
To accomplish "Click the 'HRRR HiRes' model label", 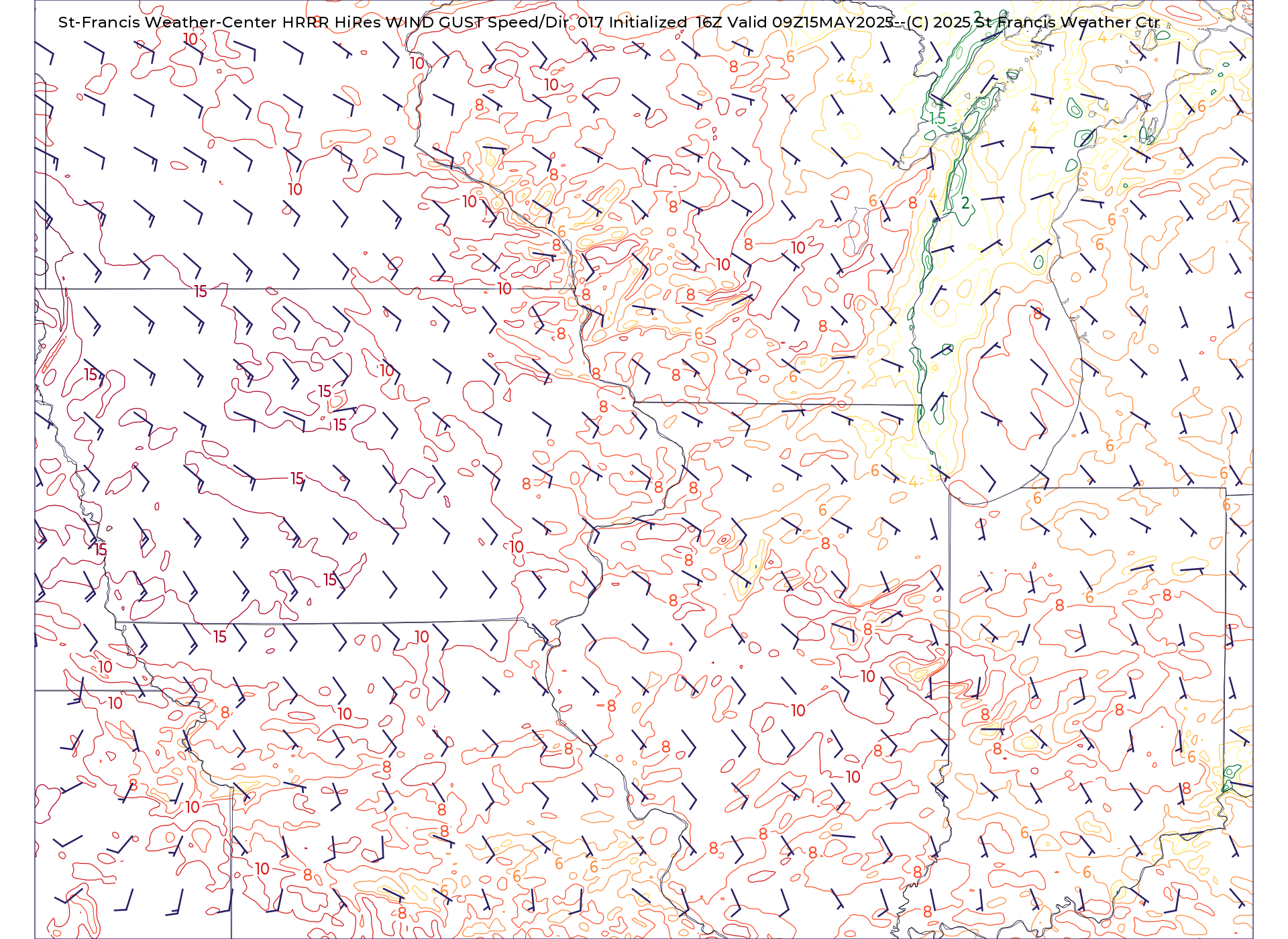I will tap(331, 22).
